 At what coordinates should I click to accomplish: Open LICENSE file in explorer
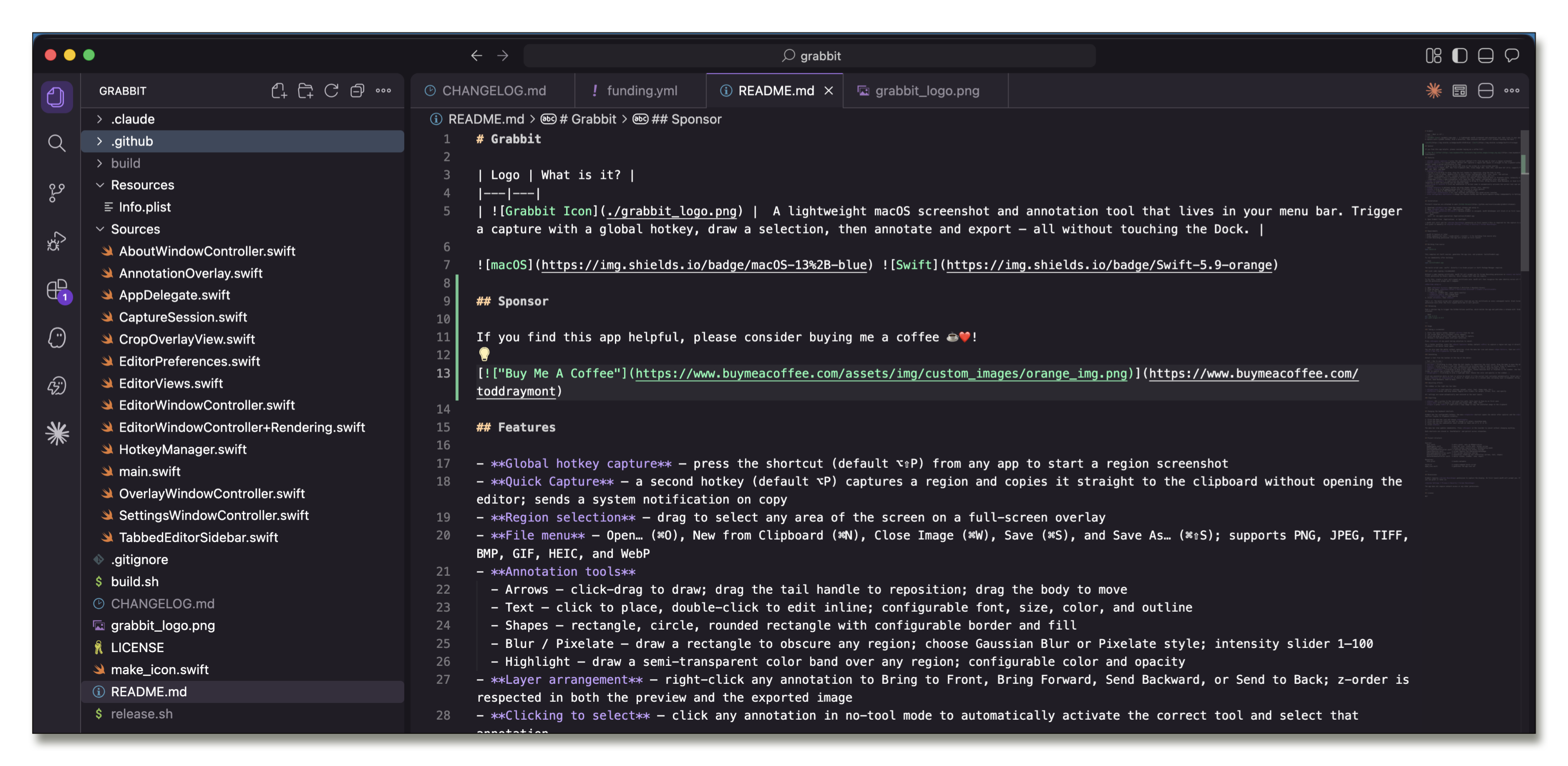(x=242, y=648)
